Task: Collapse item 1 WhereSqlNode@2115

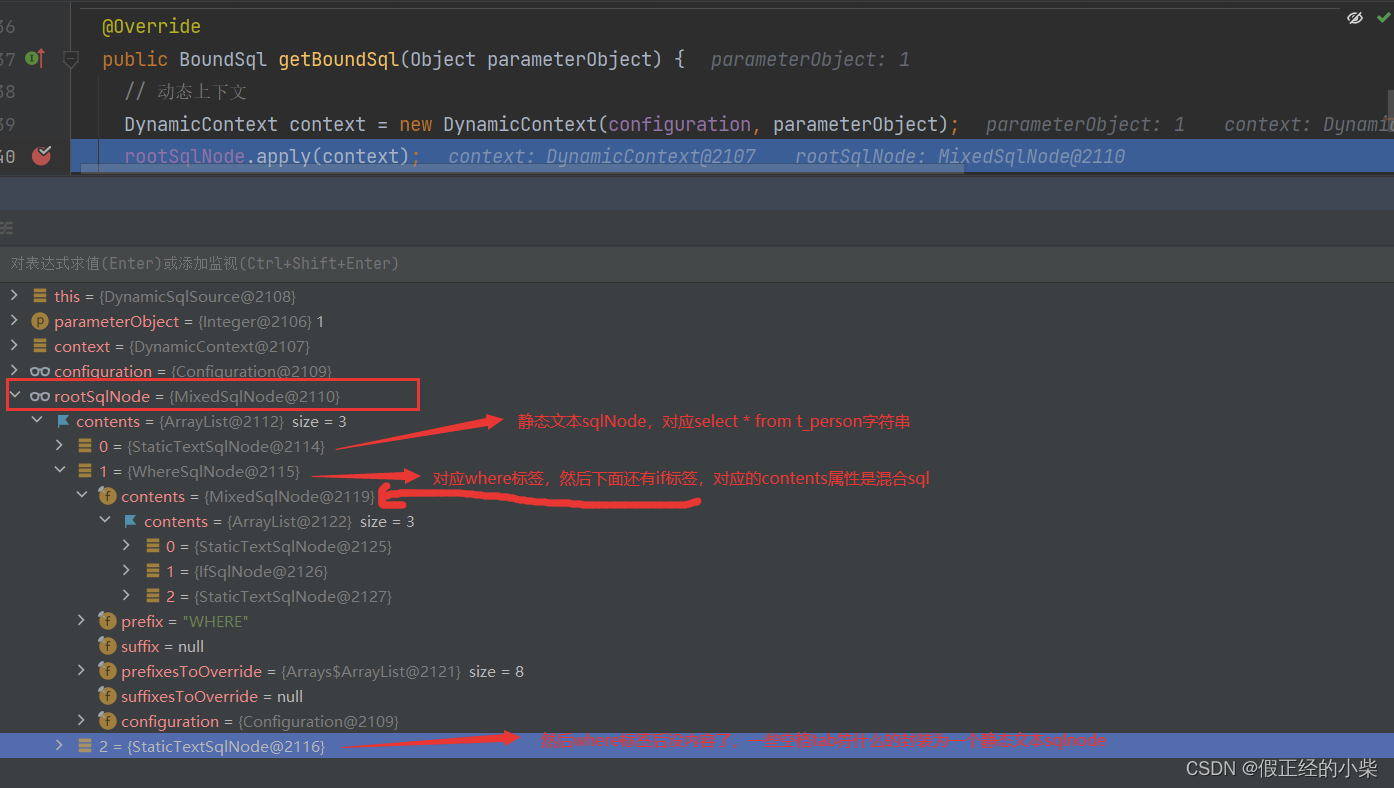Action: point(59,471)
